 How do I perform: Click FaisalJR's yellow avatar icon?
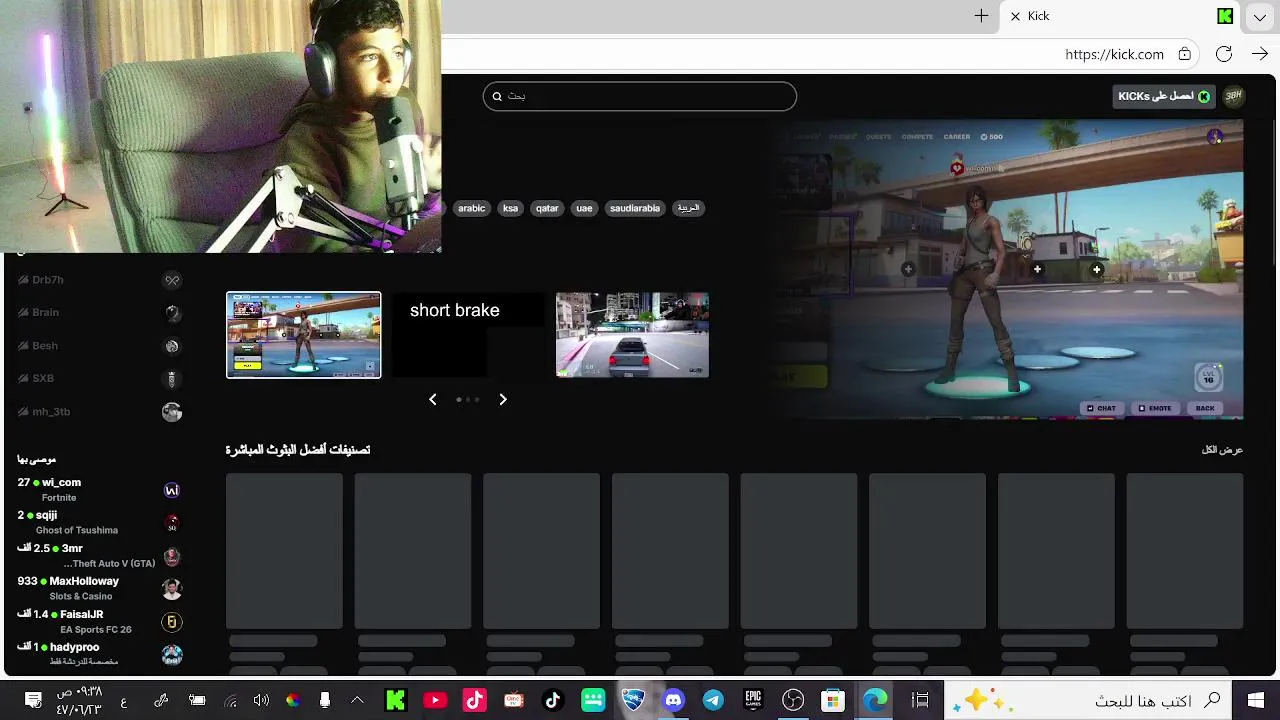pos(172,623)
